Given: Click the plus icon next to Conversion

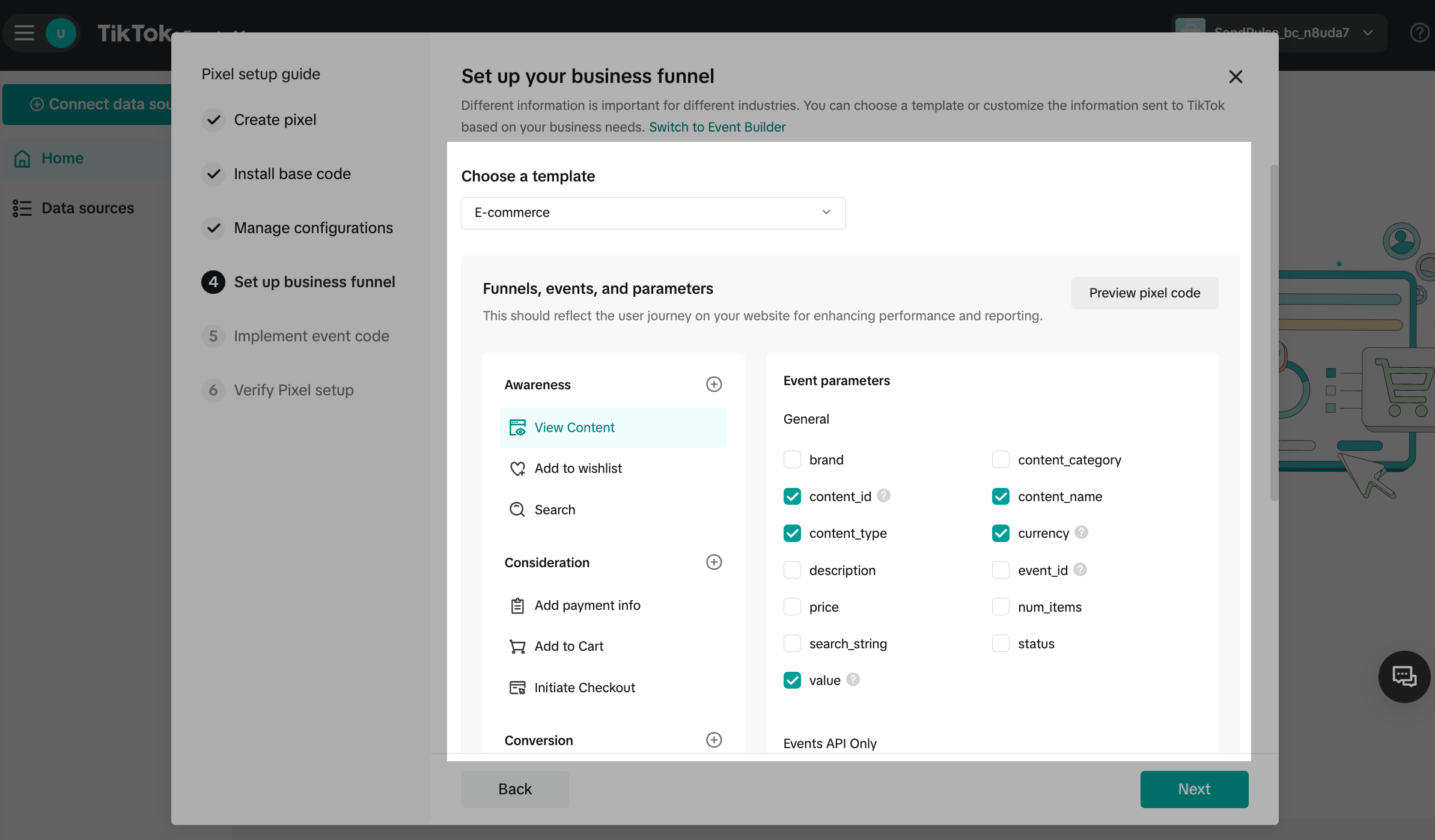Looking at the screenshot, I should click(713, 740).
